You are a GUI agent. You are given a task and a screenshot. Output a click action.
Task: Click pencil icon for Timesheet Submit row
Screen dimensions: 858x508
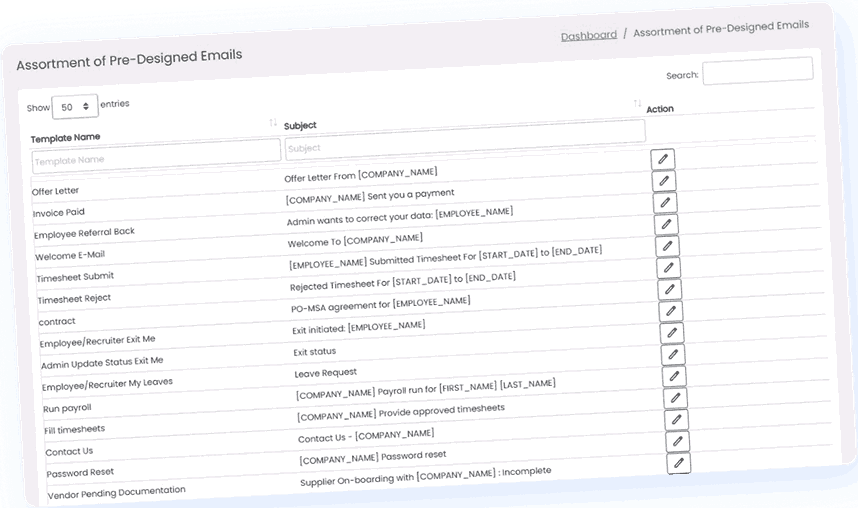(x=667, y=246)
